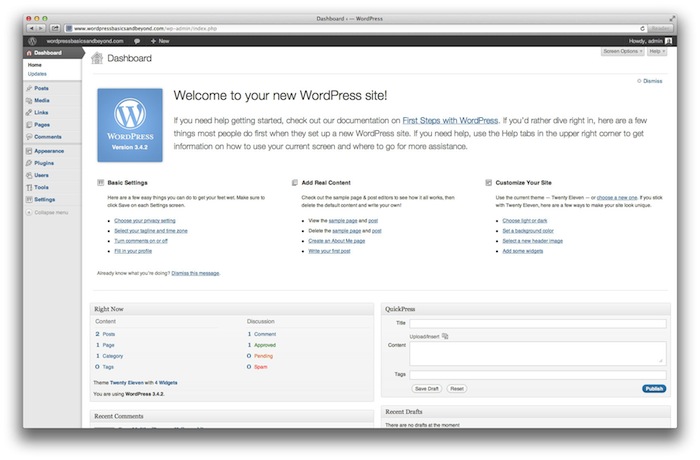Click choose a new one theme link

tap(617, 197)
